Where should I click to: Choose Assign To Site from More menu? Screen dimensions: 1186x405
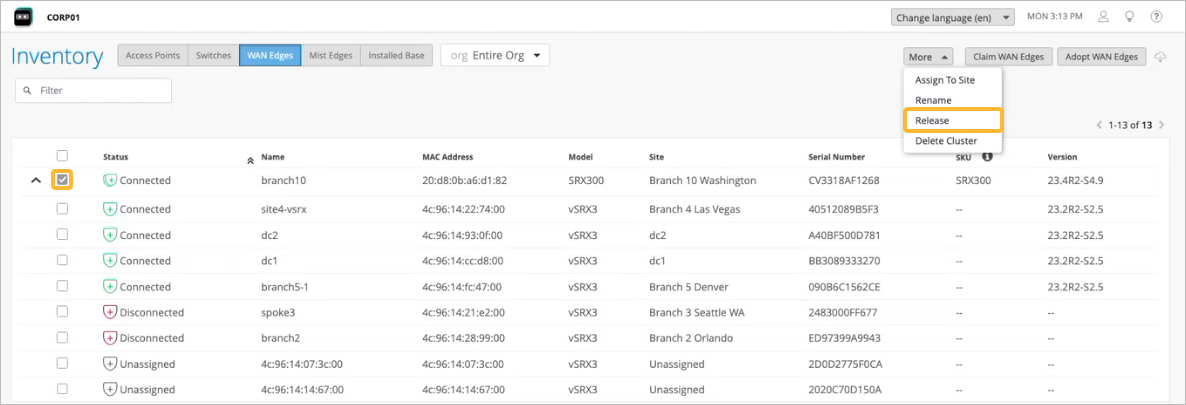(952, 79)
